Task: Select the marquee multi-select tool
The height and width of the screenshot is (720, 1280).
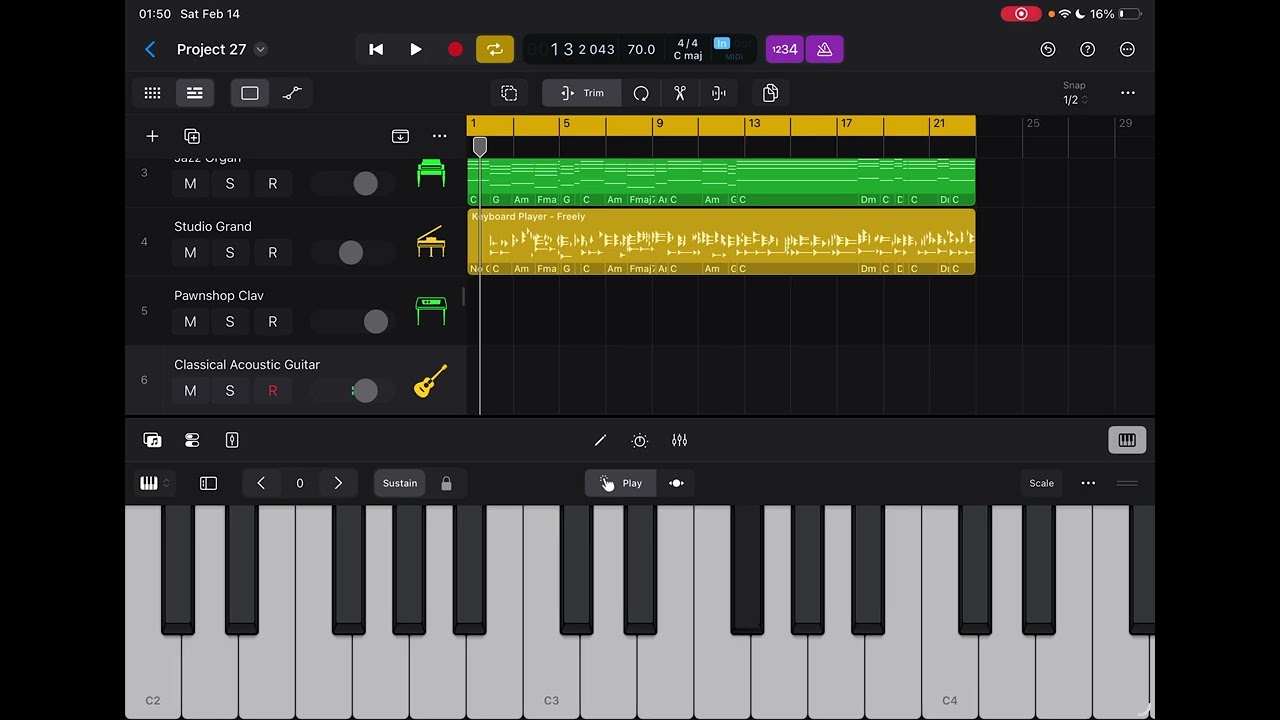Action: tap(509, 93)
